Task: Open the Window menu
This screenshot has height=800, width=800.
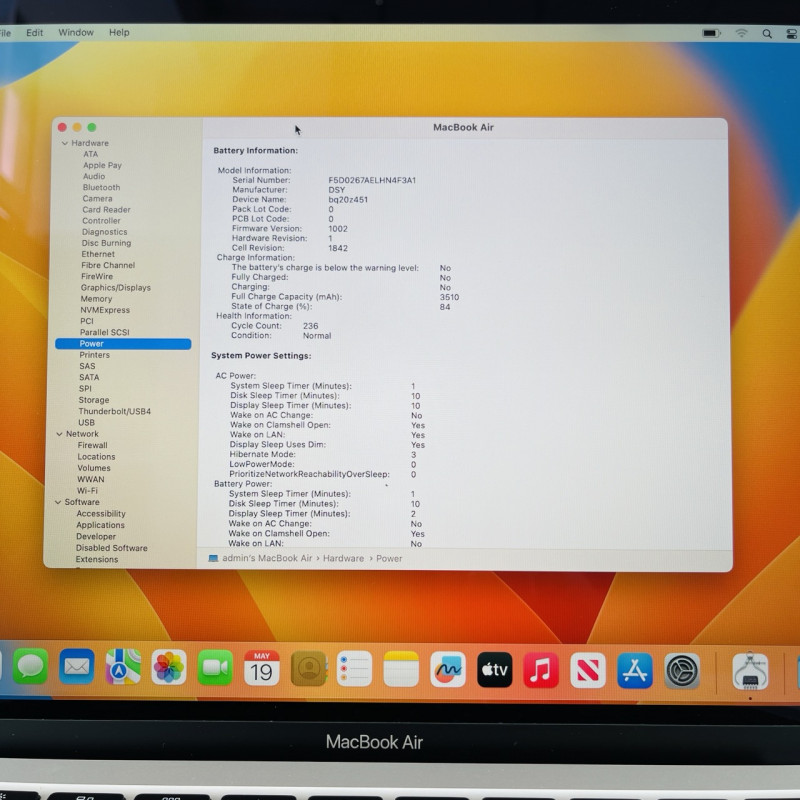Action: 76,33
